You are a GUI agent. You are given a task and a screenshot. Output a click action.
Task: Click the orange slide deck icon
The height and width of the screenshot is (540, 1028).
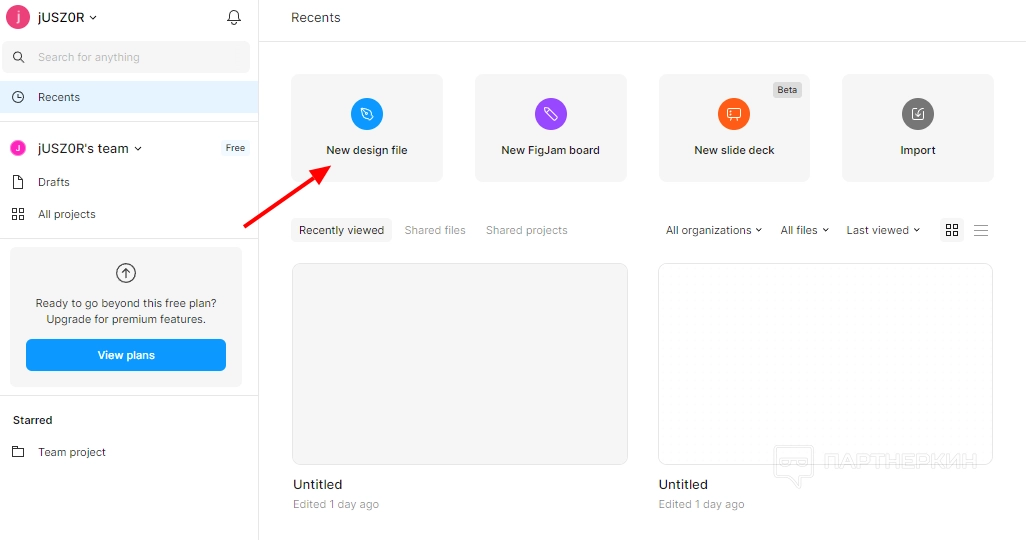734,114
